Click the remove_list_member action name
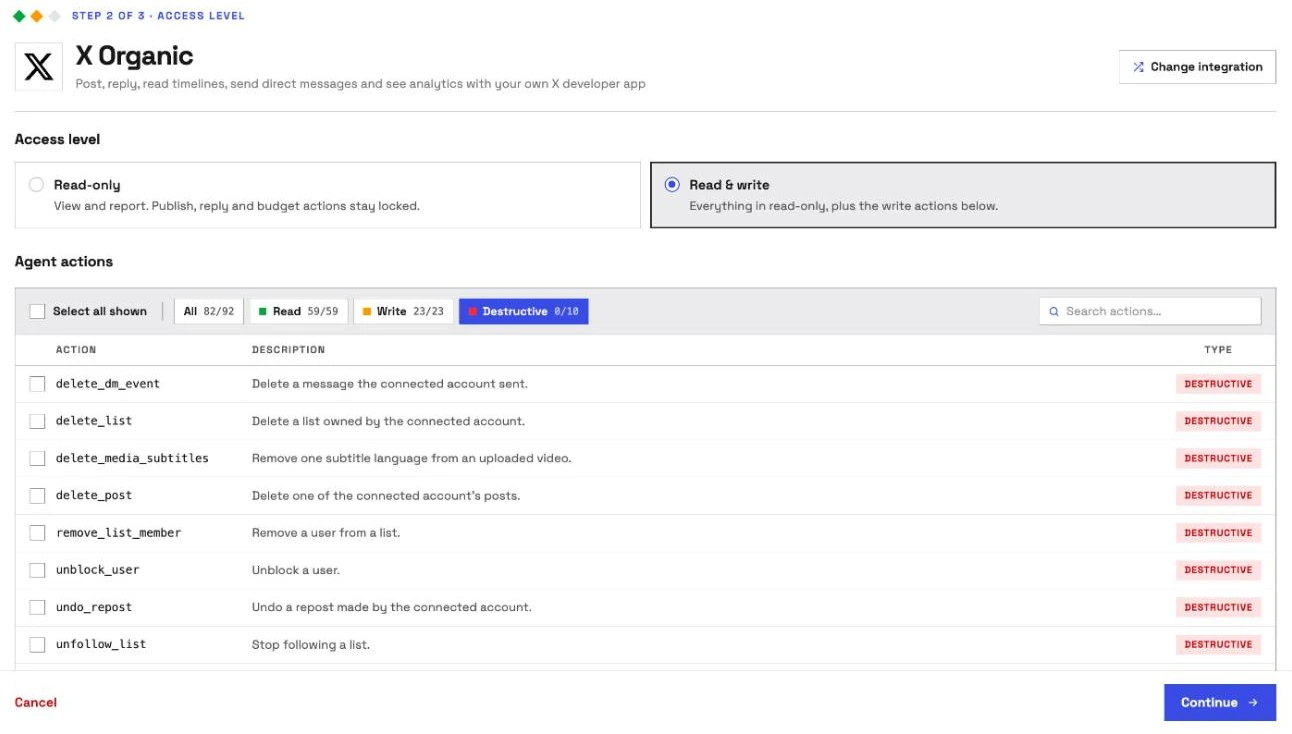The image size is (1292, 734). tap(118, 533)
